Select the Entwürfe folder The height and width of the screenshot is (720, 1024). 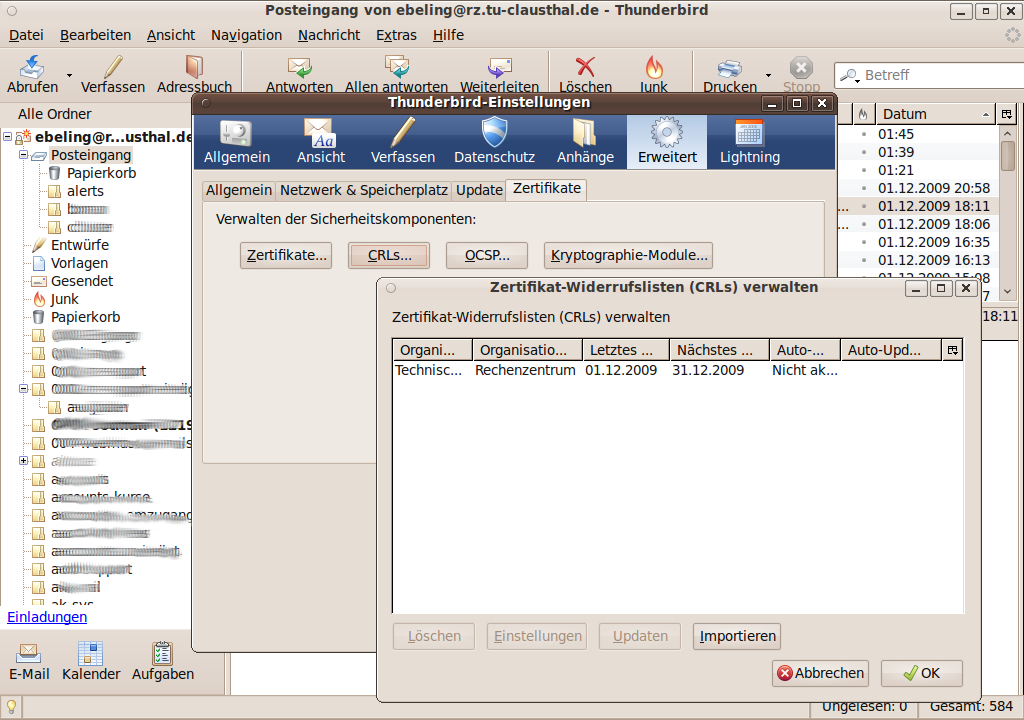tap(80, 246)
